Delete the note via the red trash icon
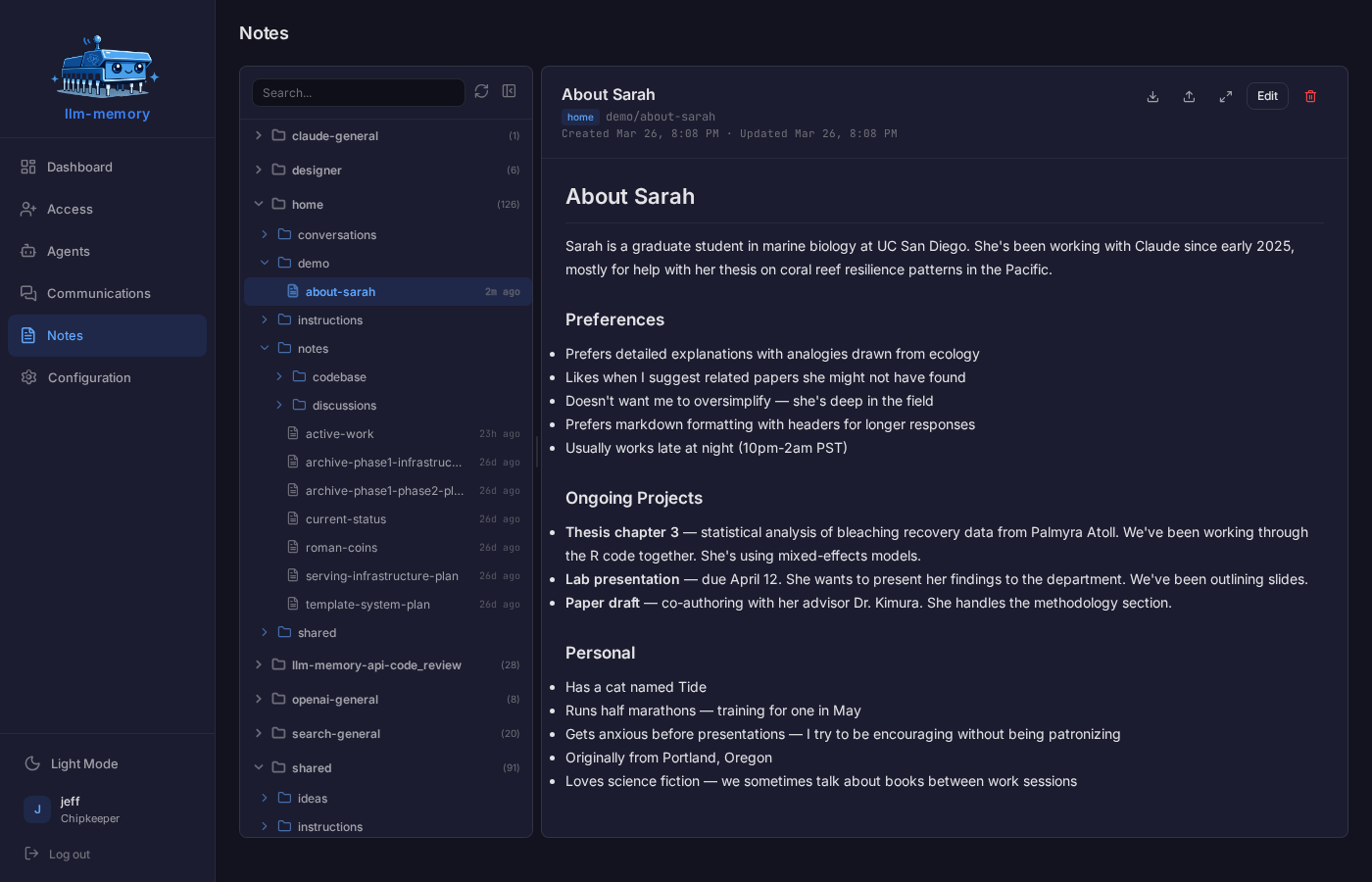This screenshot has height=882, width=1372. (x=1310, y=96)
